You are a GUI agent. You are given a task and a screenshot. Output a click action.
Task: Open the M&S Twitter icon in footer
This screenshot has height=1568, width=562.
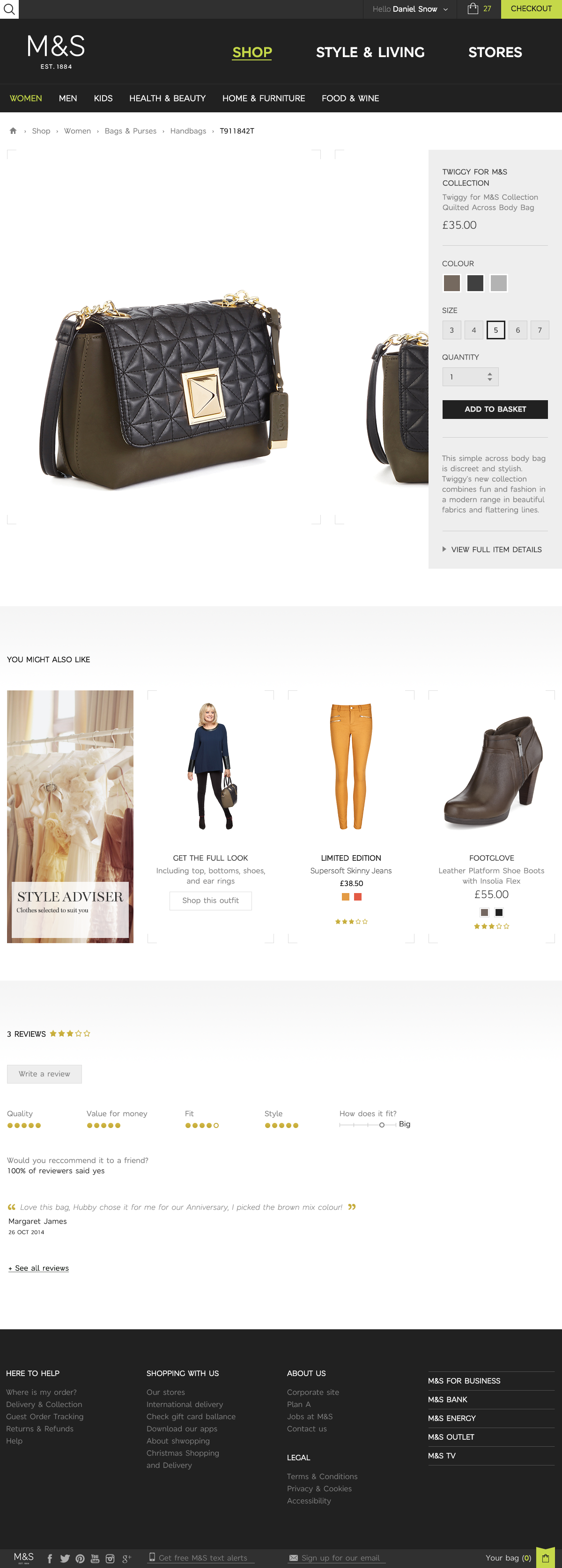[65, 1558]
